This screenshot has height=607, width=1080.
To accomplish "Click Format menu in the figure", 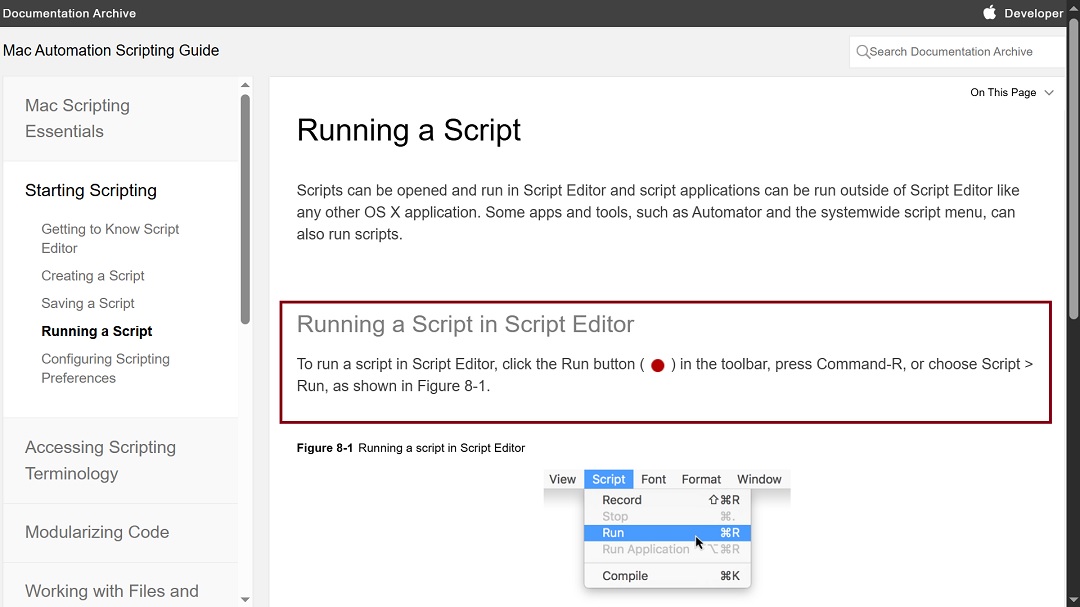I will point(701,480).
